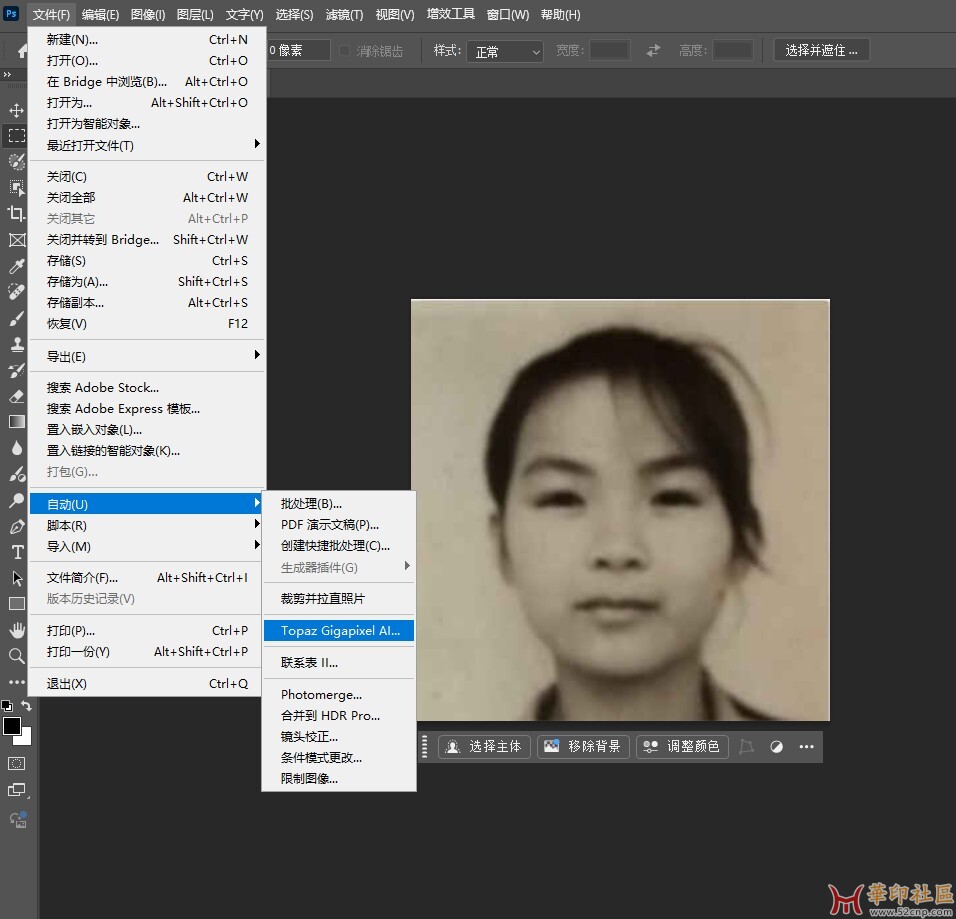This screenshot has width=956, height=919.
Task: Toggle the 消除锯齿 anti-alias checkbox
Action: 345,51
